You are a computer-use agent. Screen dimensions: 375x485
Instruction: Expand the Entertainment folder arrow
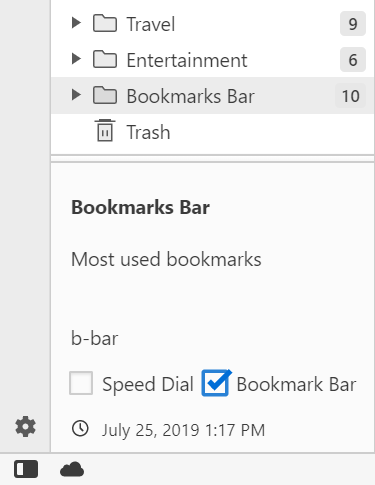pyautogui.click(x=76, y=59)
